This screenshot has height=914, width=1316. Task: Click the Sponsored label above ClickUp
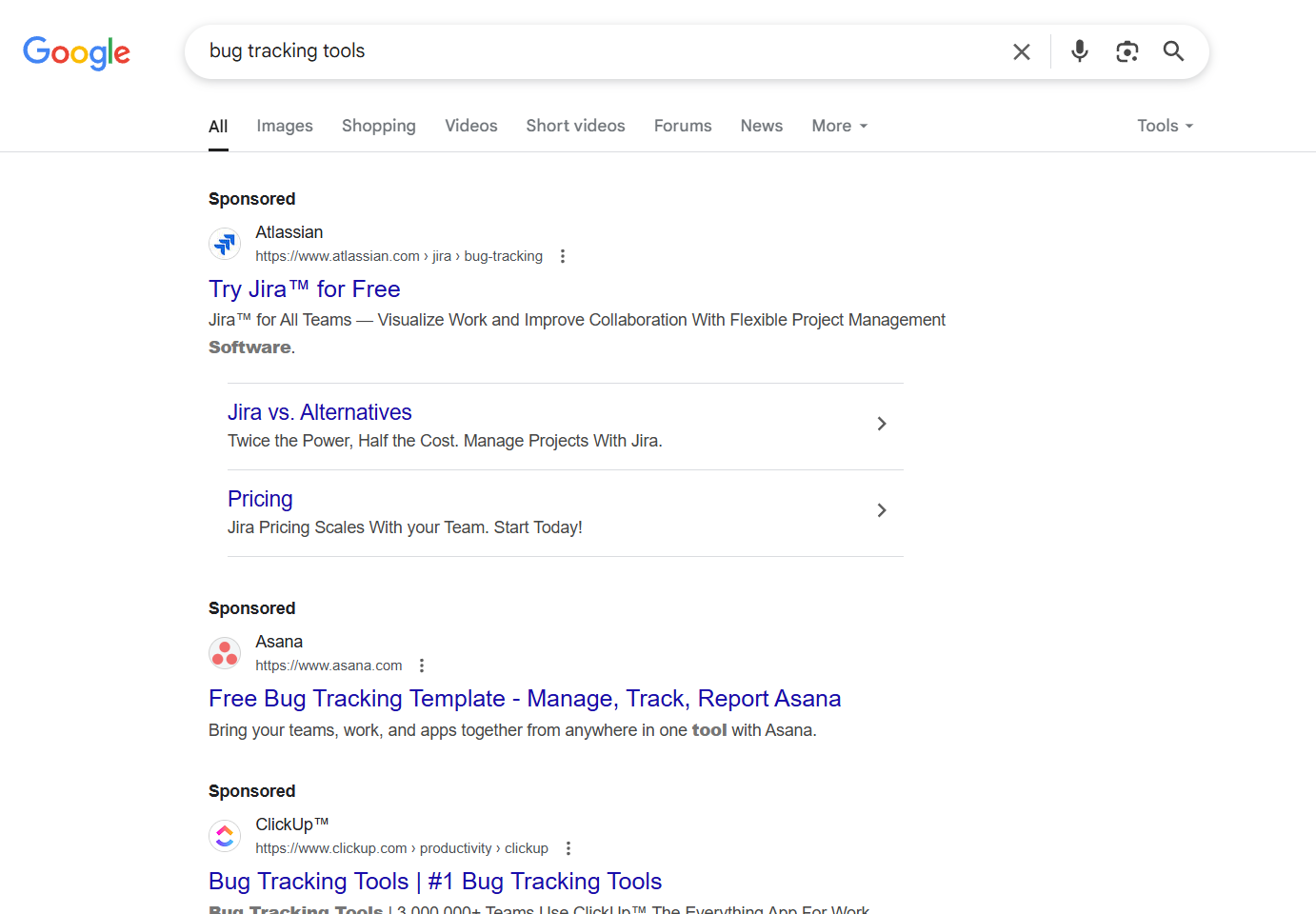click(x=252, y=791)
